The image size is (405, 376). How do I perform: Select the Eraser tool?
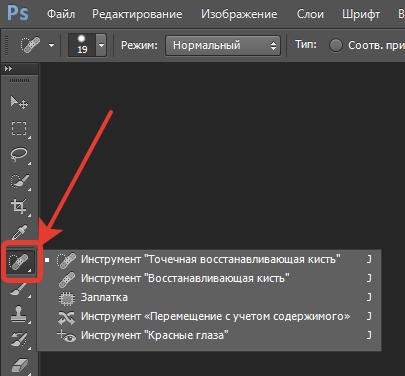pyautogui.click(x=19, y=365)
